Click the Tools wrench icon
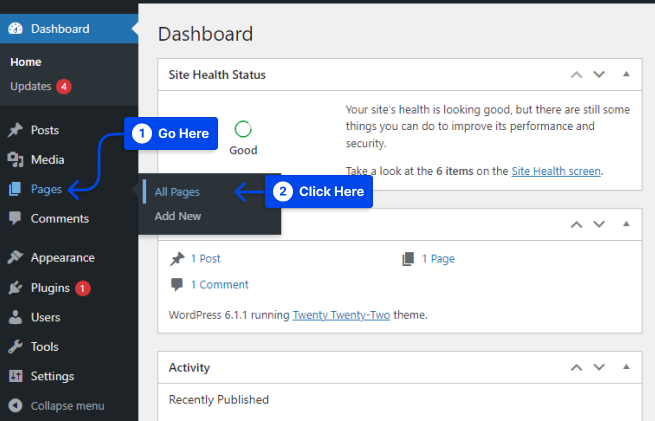 tap(15, 347)
